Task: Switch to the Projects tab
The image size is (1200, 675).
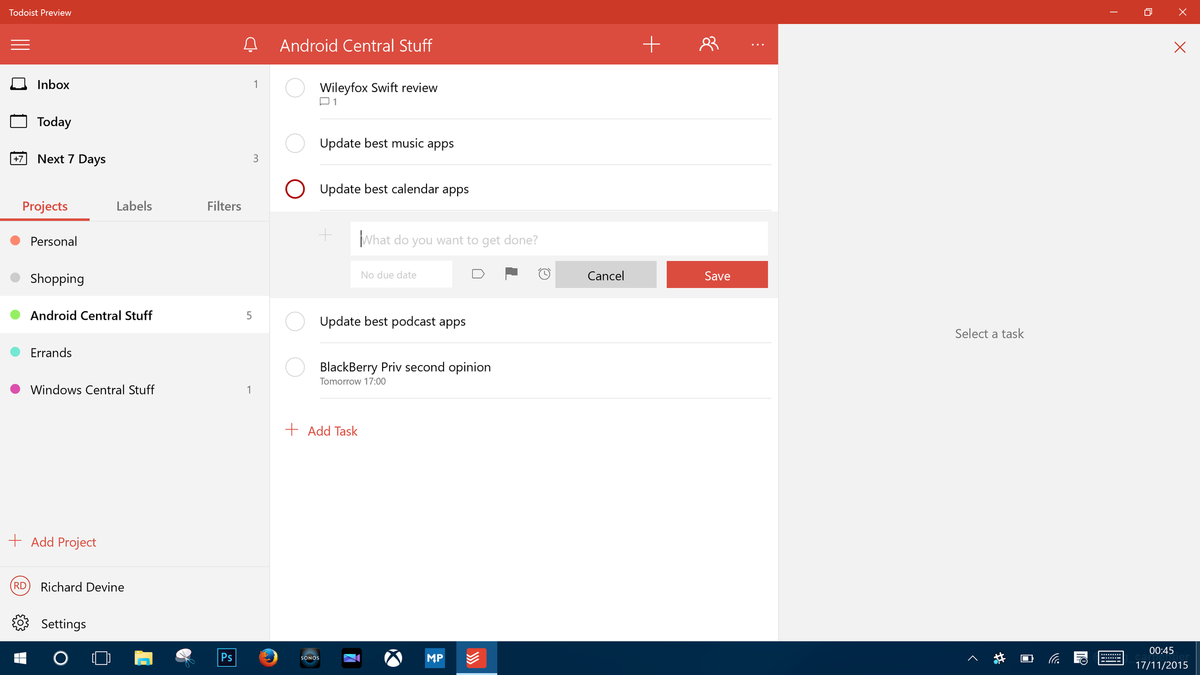Action: (x=45, y=206)
